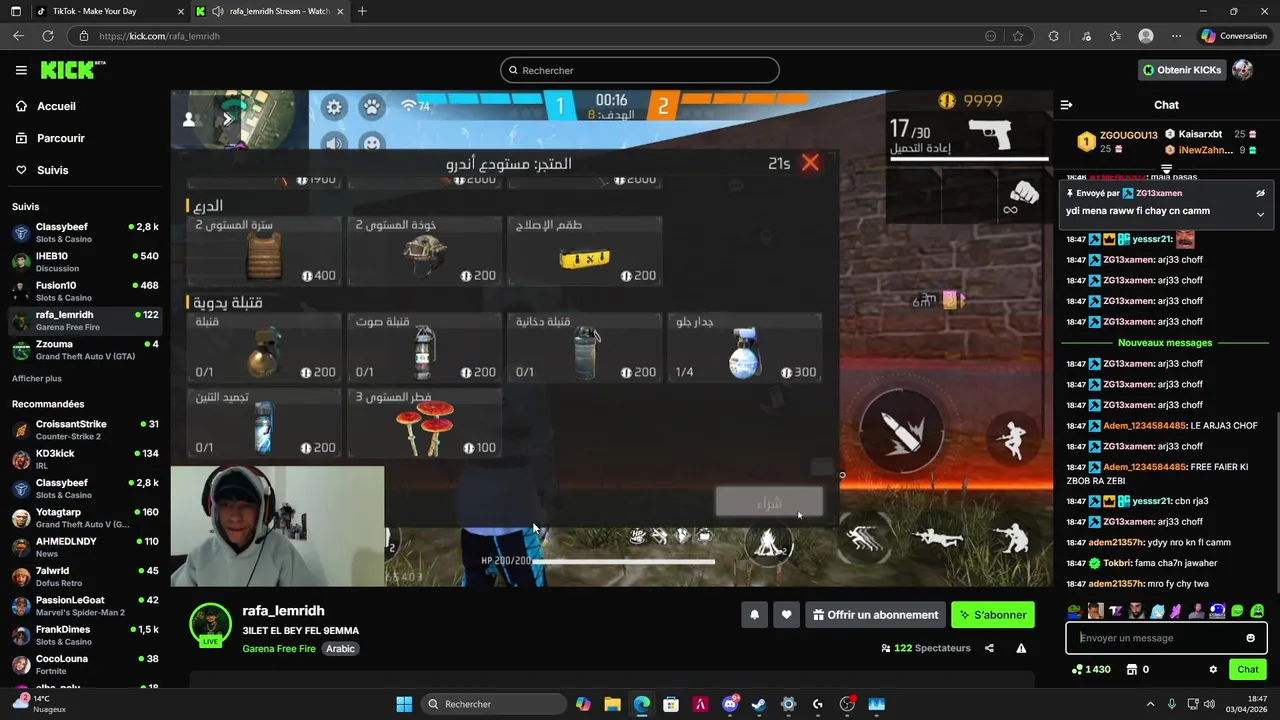Add page to favorites with the star icon

[1018, 36]
